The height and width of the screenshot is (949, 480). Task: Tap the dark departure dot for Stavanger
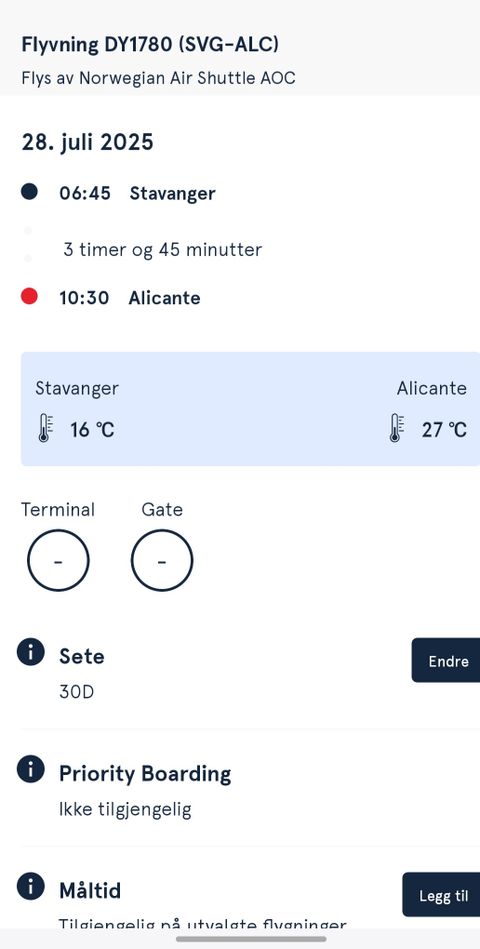click(29, 192)
